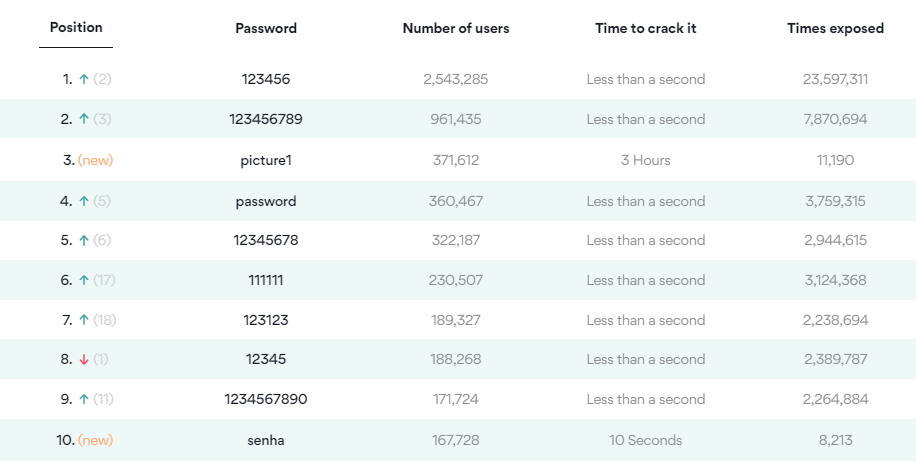Click the up arrow in the 123456789 row
916x463 pixels.
[x=84, y=120]
